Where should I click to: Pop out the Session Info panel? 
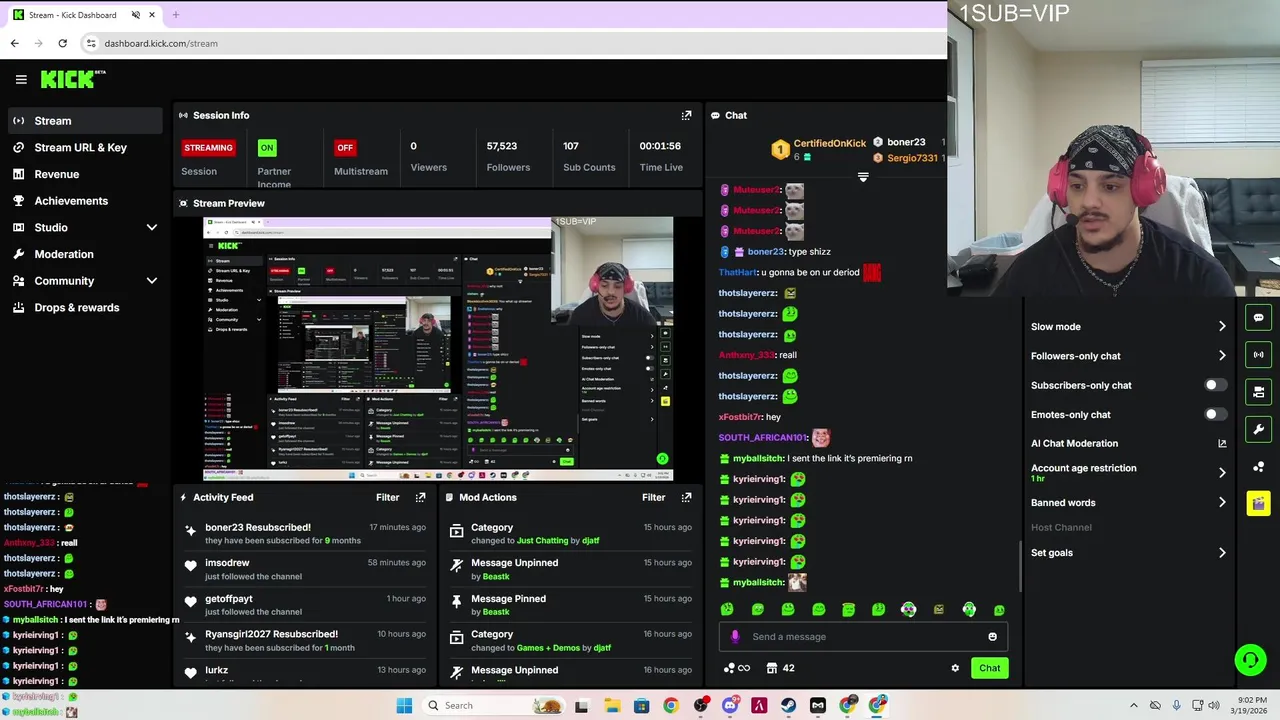pos(686,115)
